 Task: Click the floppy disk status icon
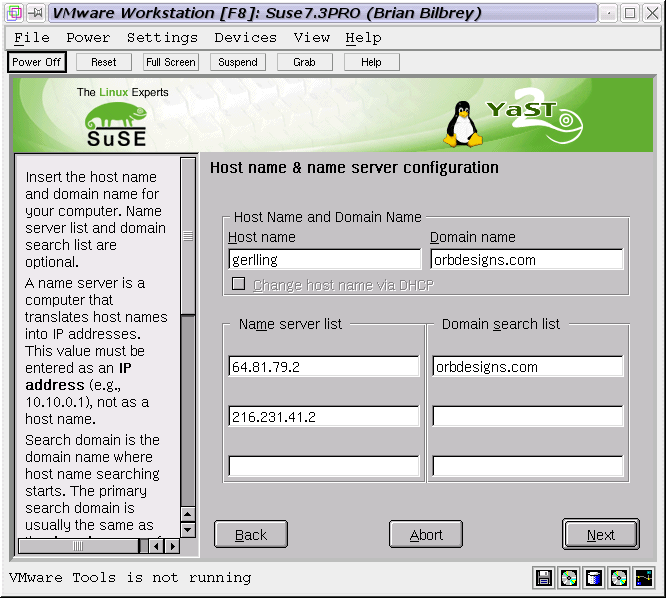click(544, 578)
